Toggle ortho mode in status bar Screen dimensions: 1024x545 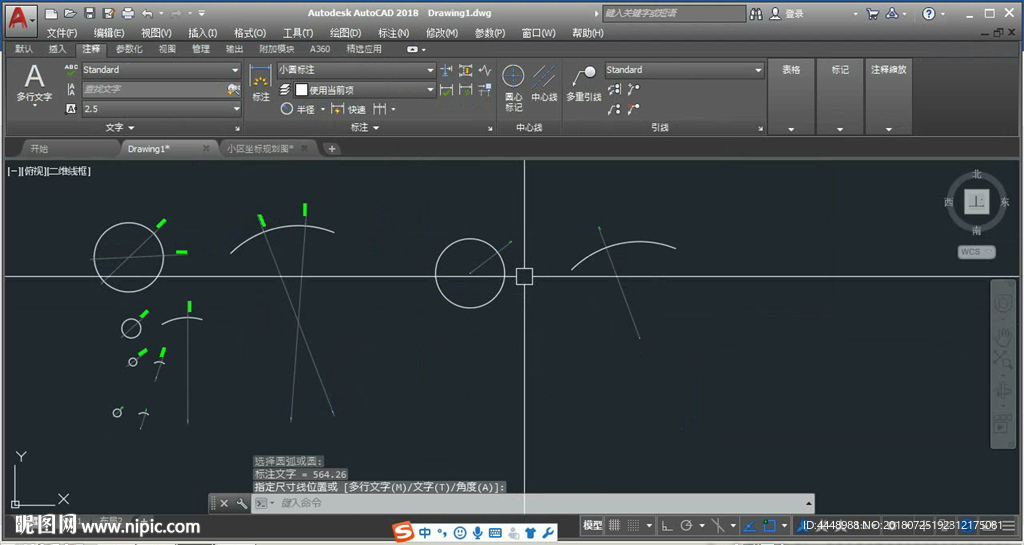coord(667,525)
